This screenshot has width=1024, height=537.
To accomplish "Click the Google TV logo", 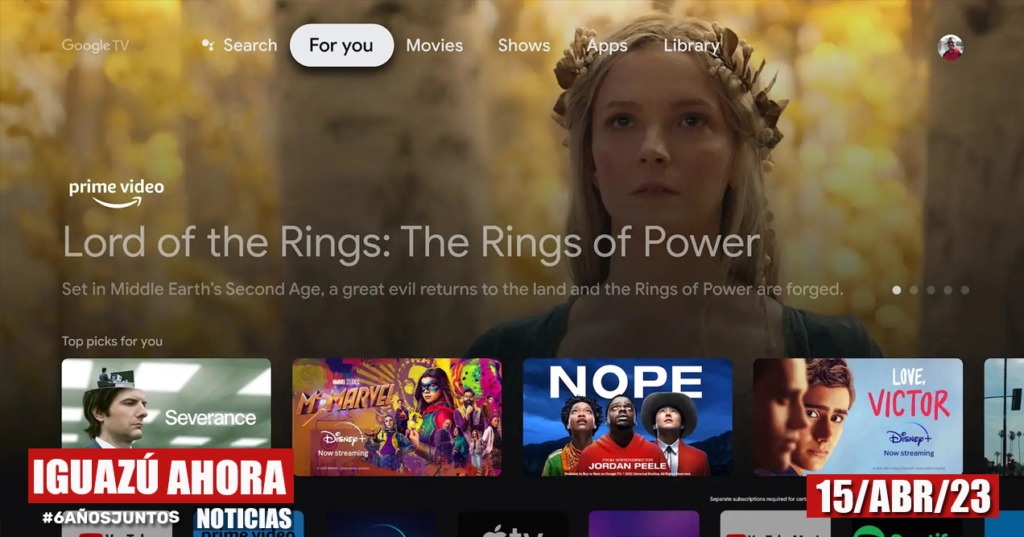I will [95, 45].
